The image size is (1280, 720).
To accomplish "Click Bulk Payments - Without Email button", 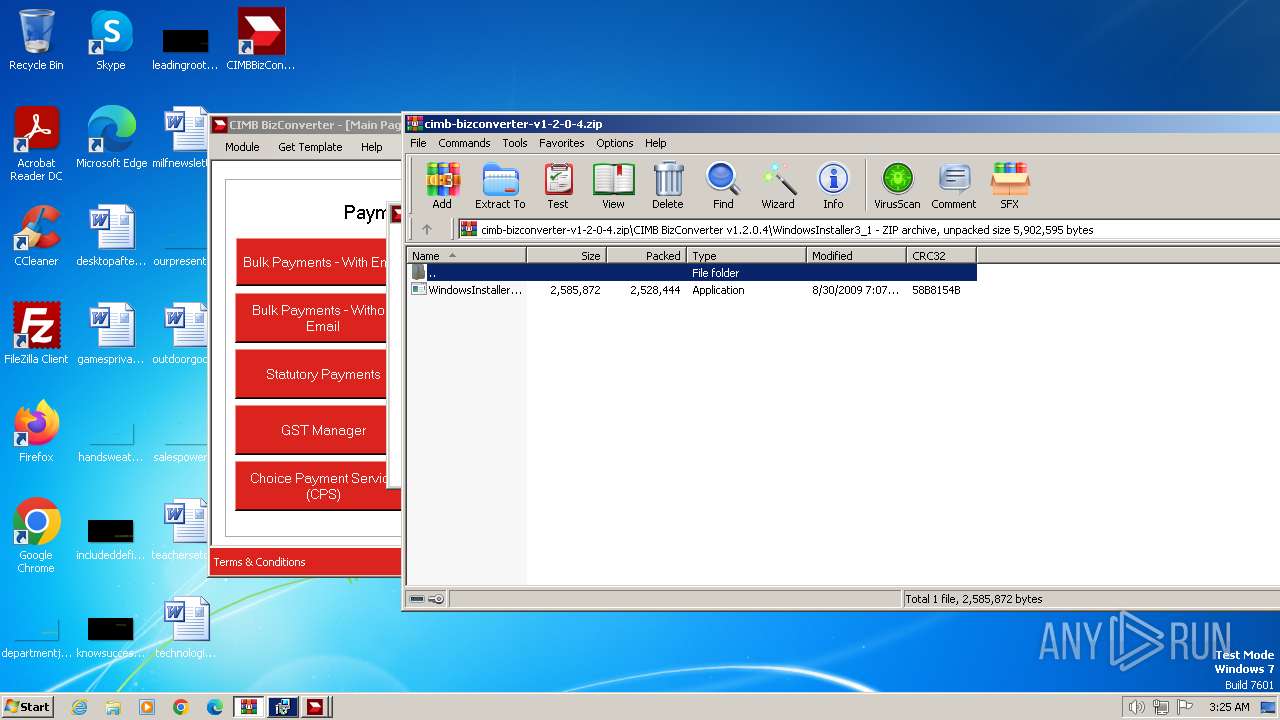I will click(311, 318).
